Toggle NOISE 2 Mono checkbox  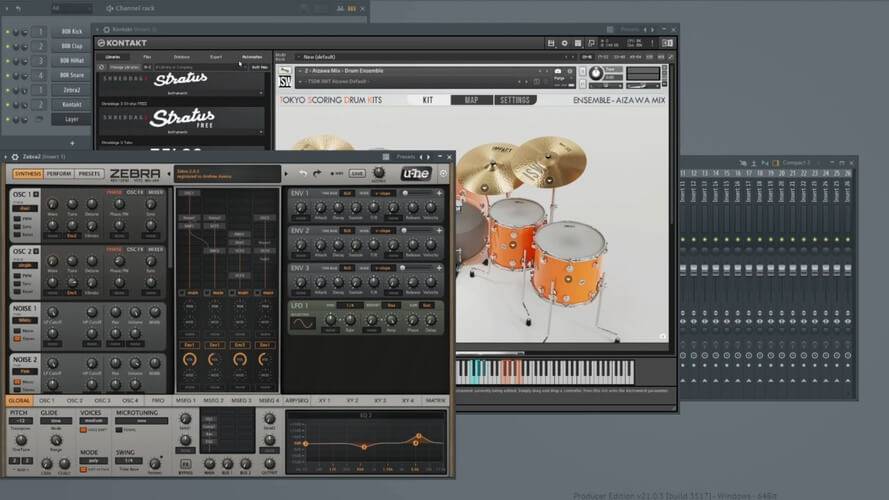tap(18, 382)
